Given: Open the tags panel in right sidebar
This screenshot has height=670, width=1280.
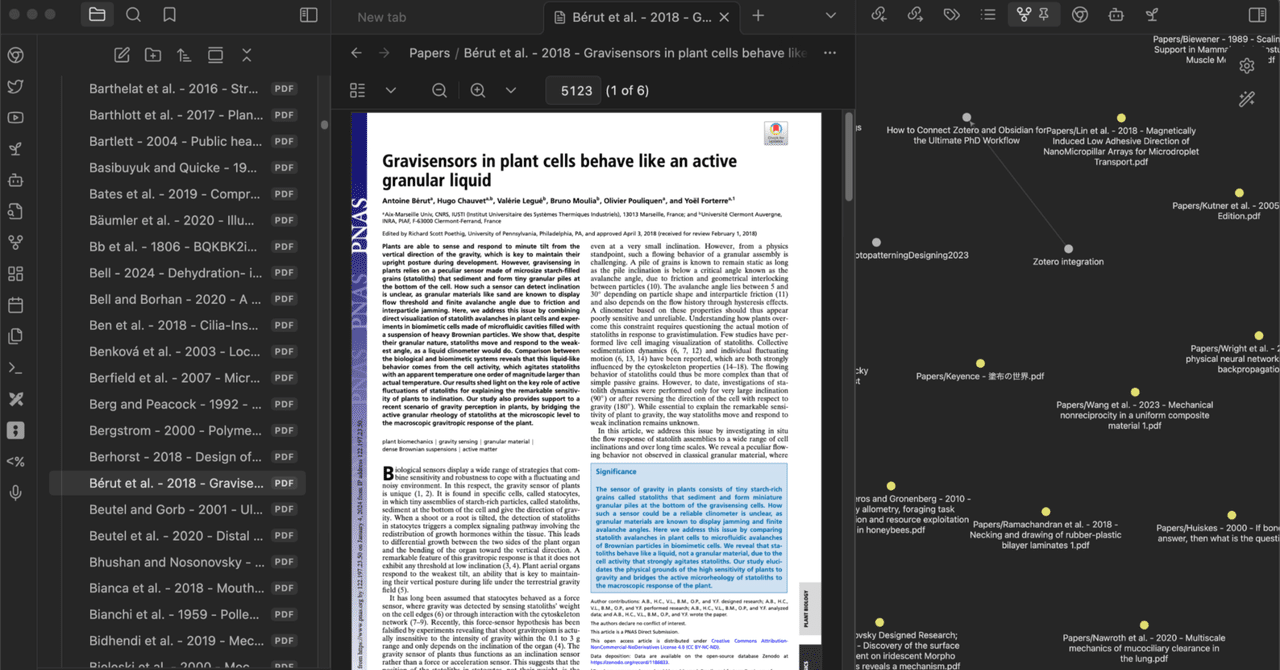Looking at the screenshot, I should [x=951, y=15].
